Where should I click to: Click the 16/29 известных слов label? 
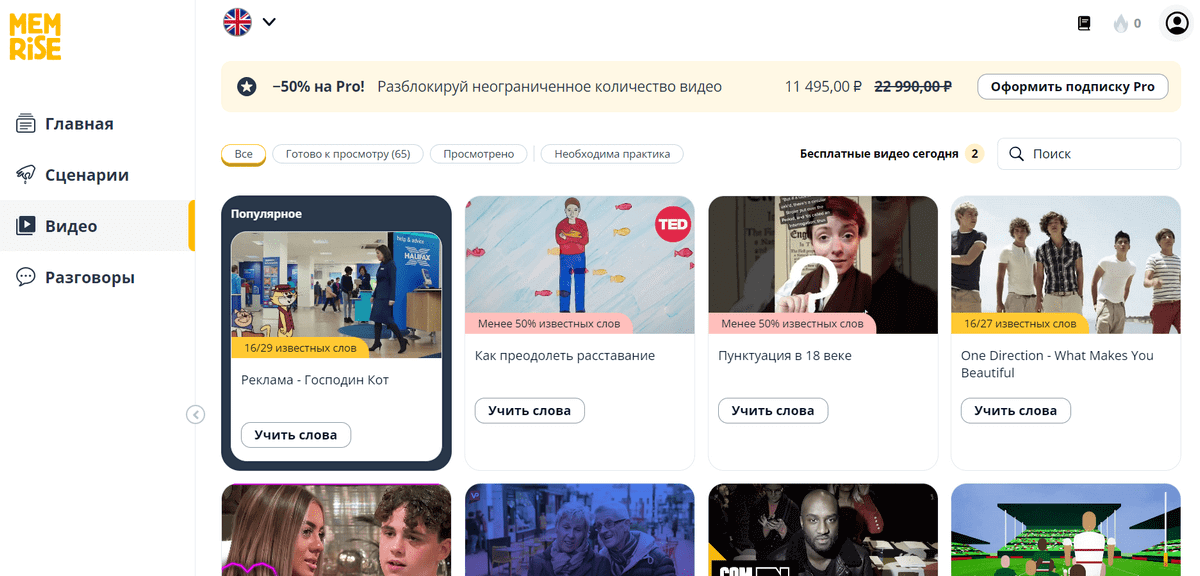300,348
